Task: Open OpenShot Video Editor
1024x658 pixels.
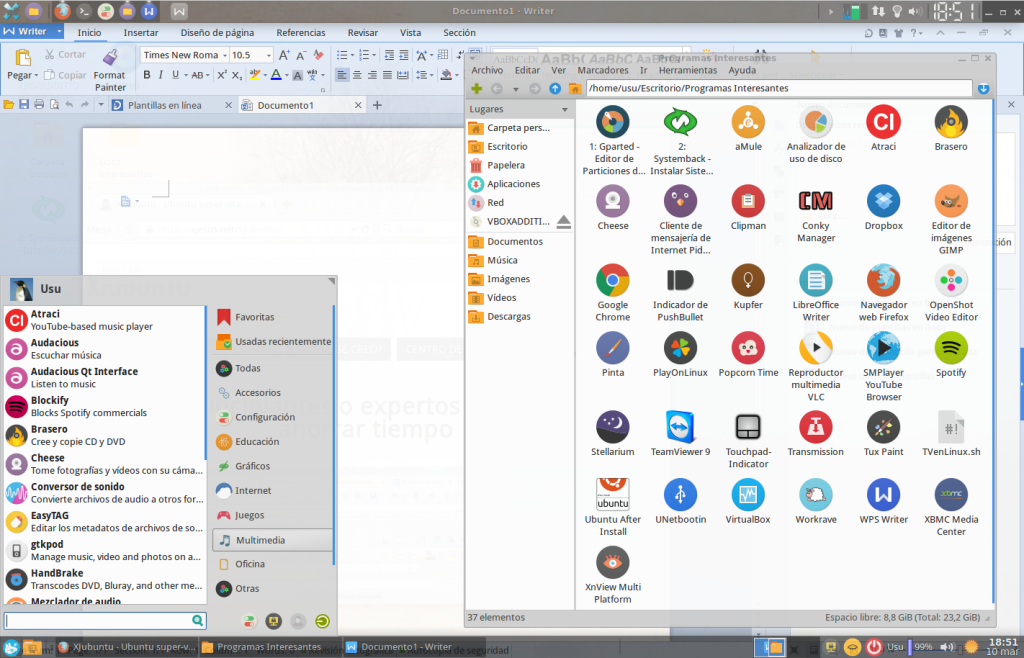Action: coord(951,280)
